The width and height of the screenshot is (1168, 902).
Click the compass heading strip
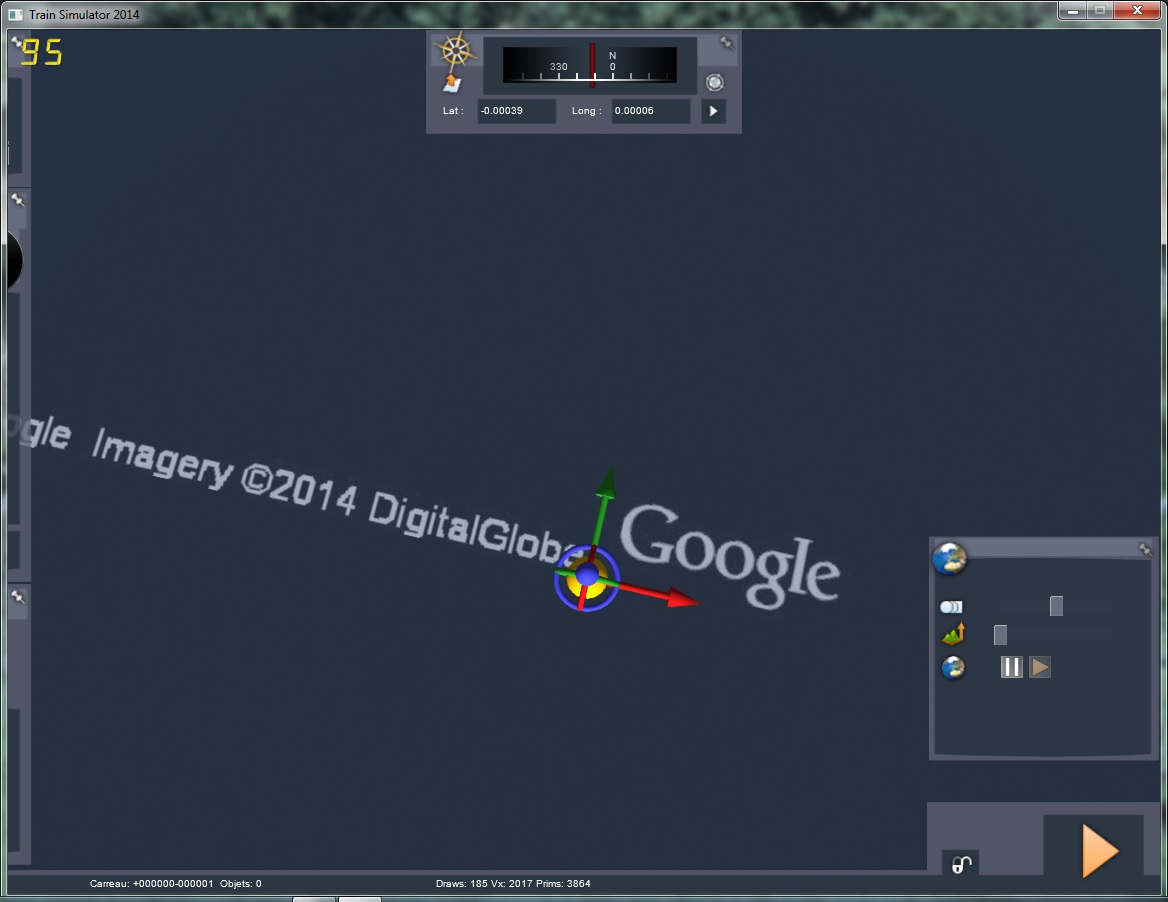[x=590, y=66]
